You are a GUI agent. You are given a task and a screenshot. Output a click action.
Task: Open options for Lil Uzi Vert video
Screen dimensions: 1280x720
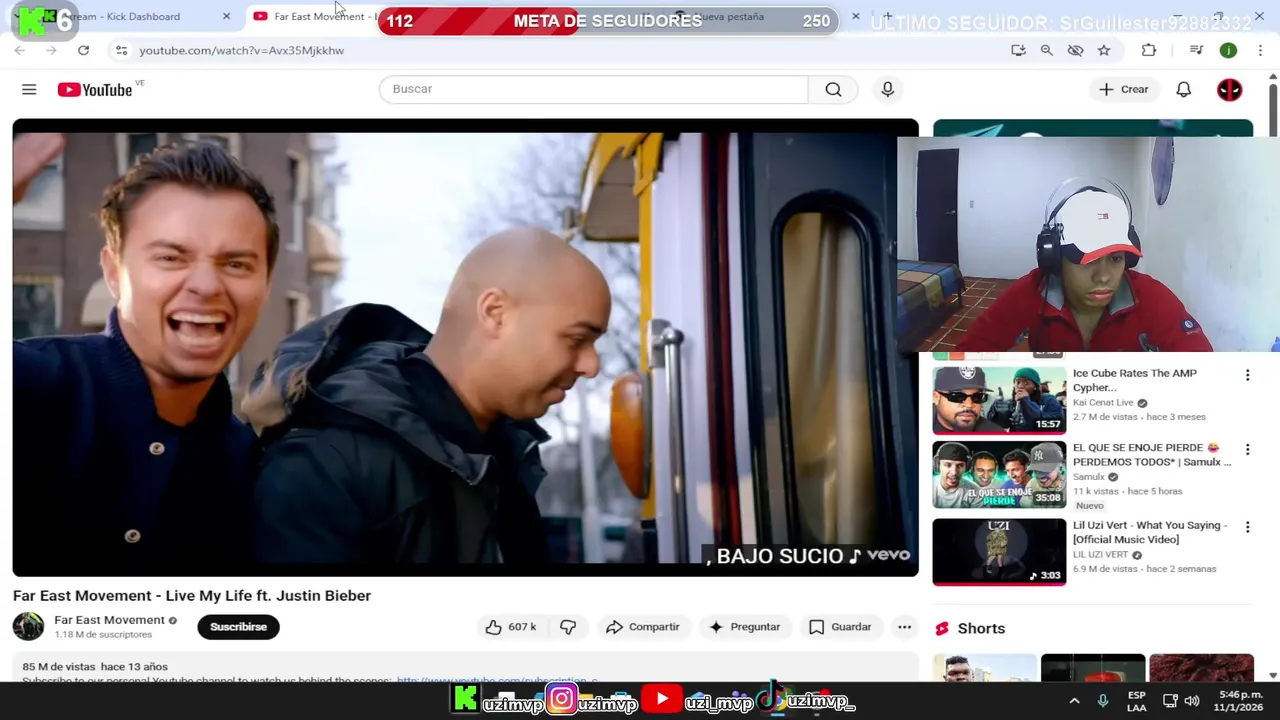tap(1247, 527)
